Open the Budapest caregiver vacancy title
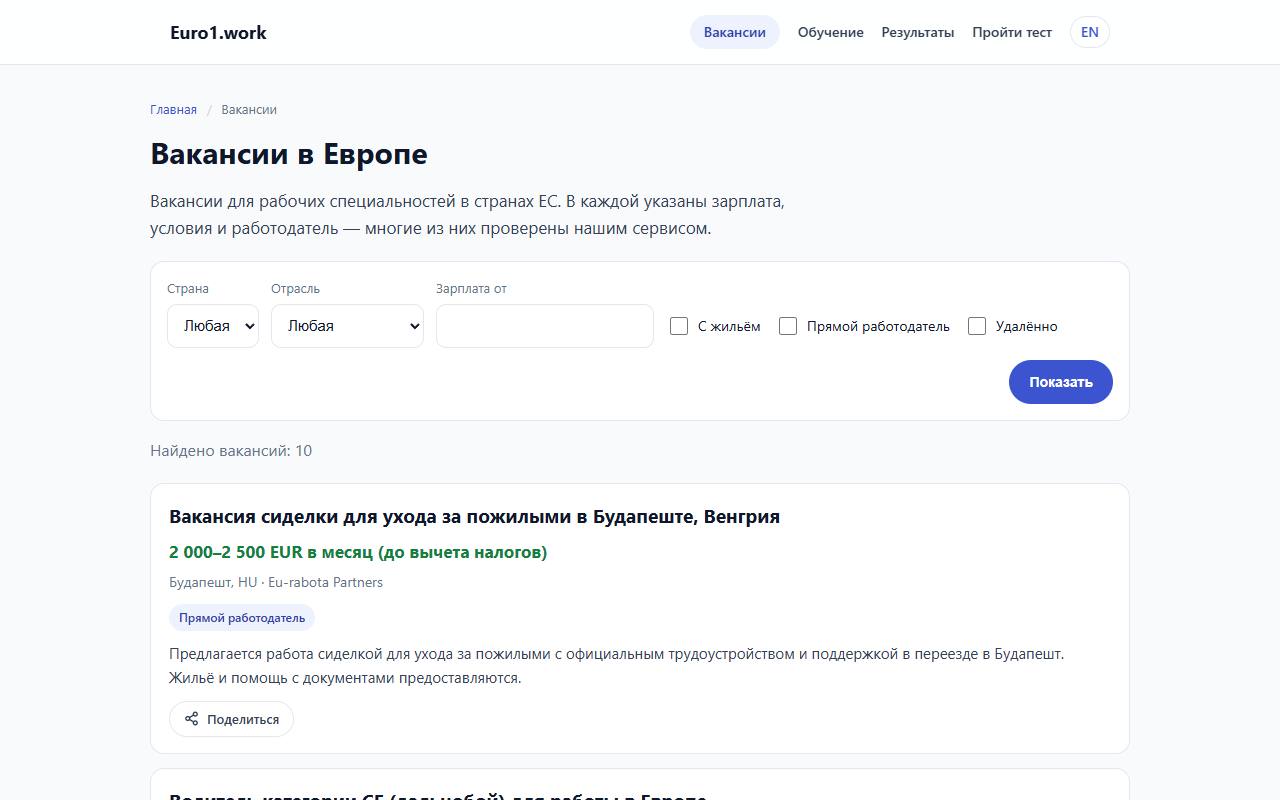 [474, 516]
